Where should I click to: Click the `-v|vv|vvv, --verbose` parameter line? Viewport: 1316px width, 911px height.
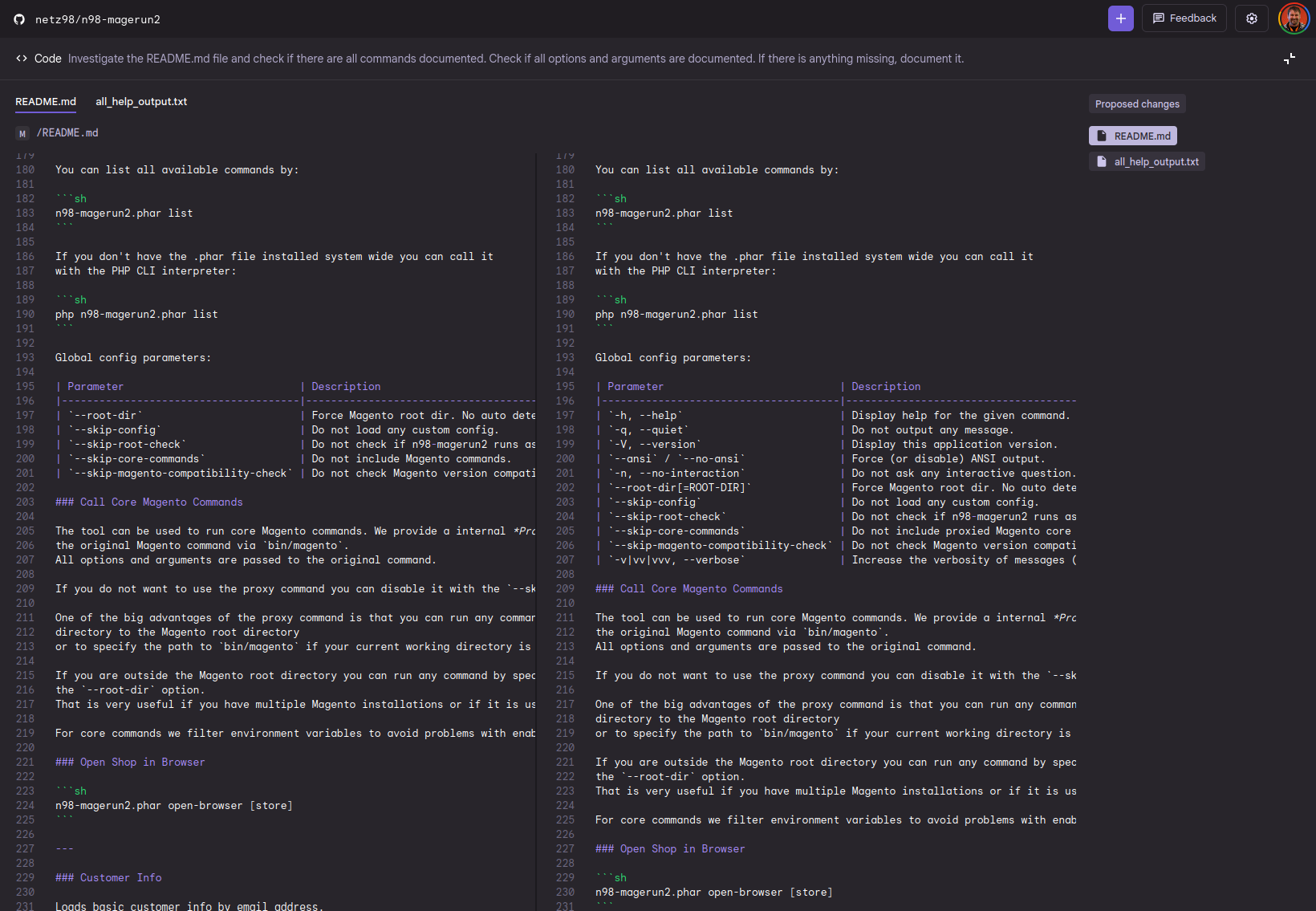(x=676, y=560)
